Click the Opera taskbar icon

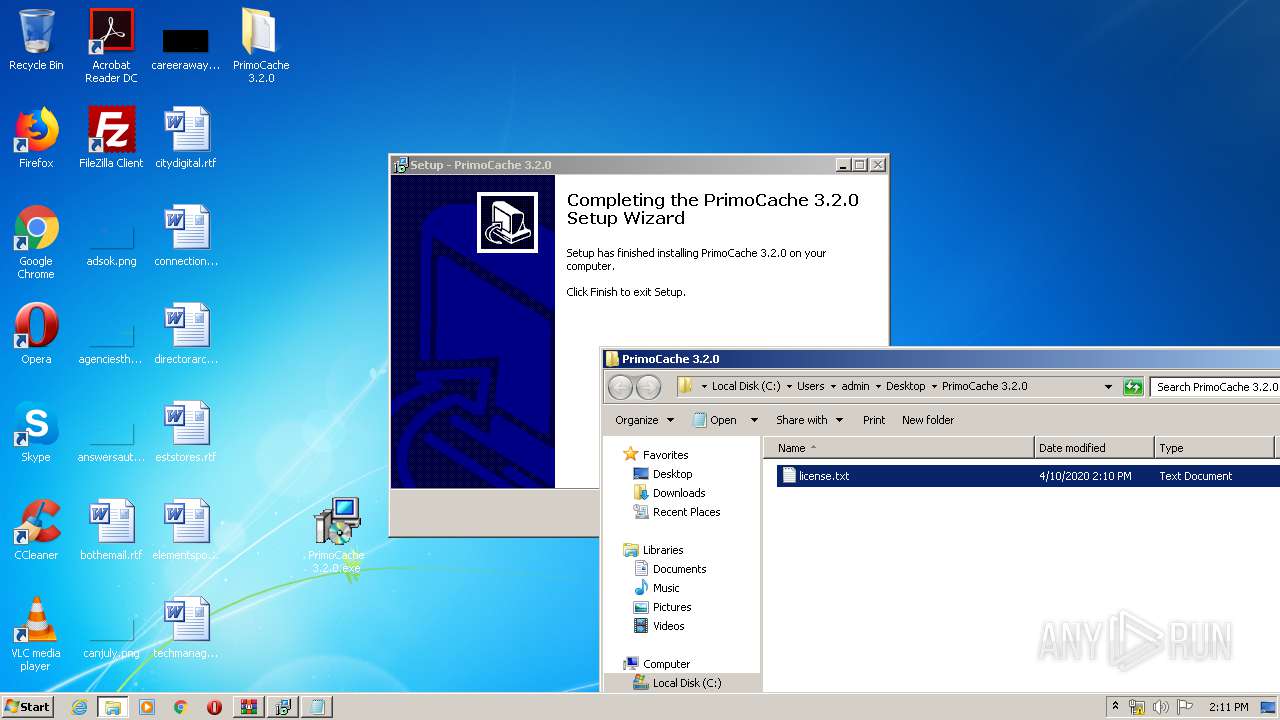click(214, 707)
